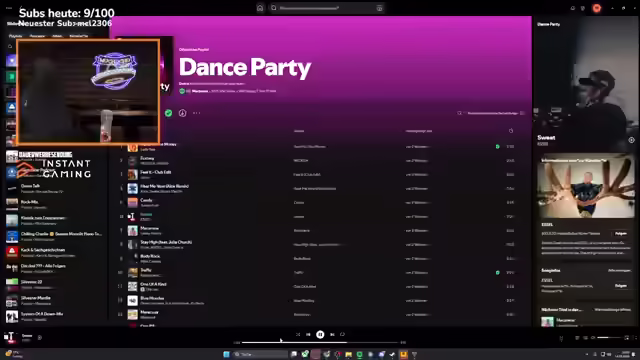Open the notifications bell
Viewport: 640px width, 360px height.
573,8
